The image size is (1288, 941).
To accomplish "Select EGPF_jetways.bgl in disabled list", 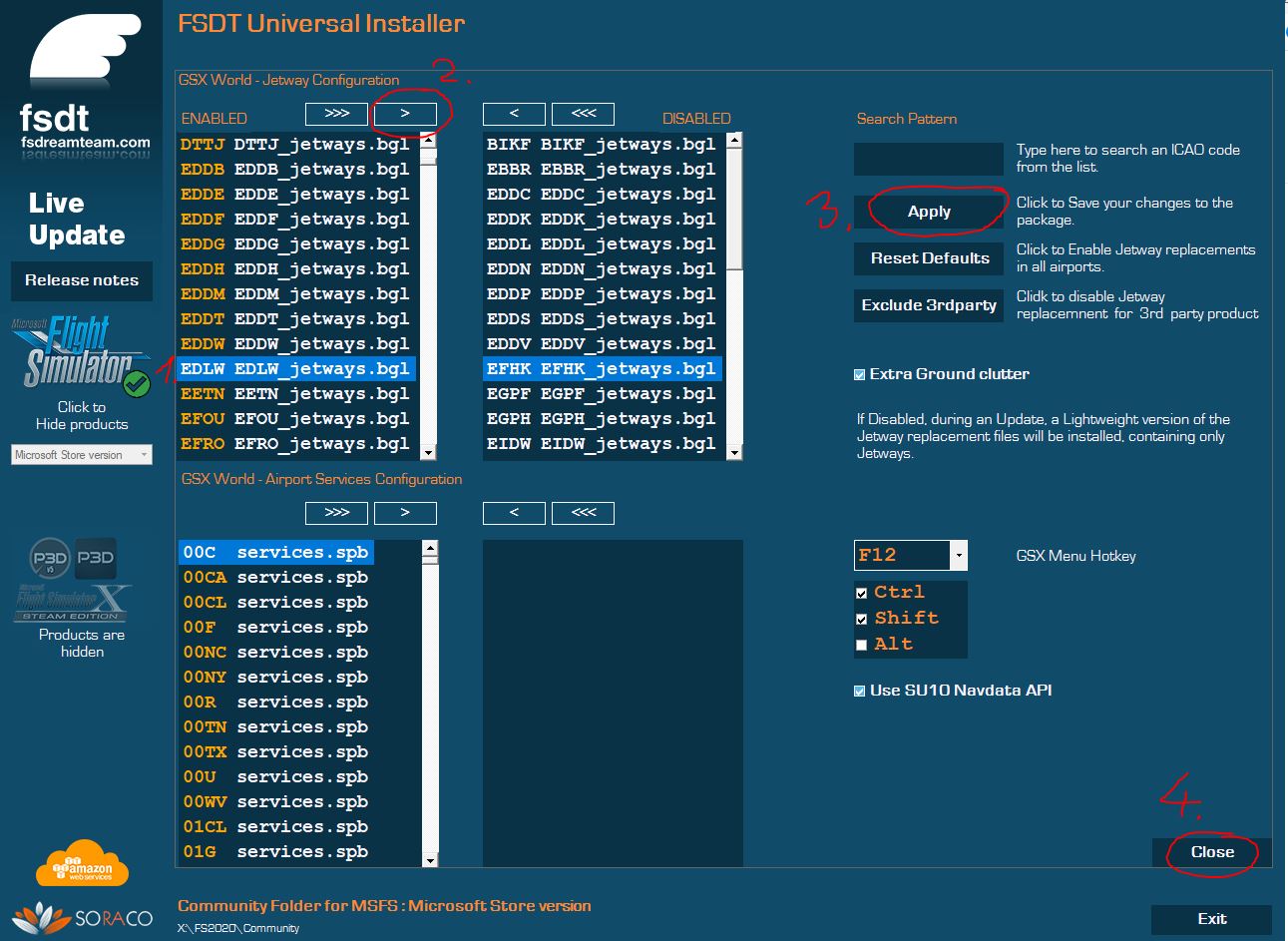I will (605, 394).
